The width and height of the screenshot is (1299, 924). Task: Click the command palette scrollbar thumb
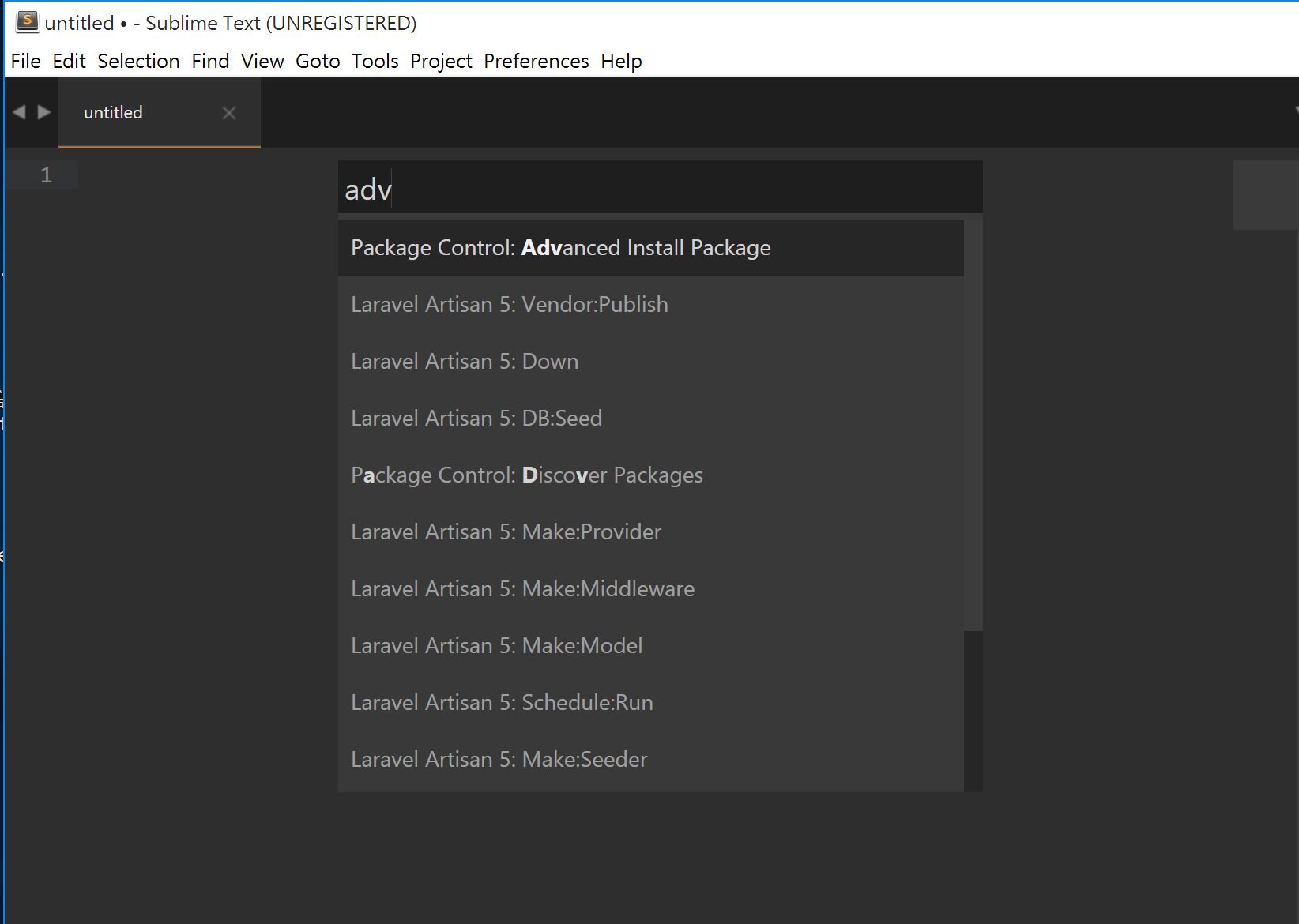[973, 423]
